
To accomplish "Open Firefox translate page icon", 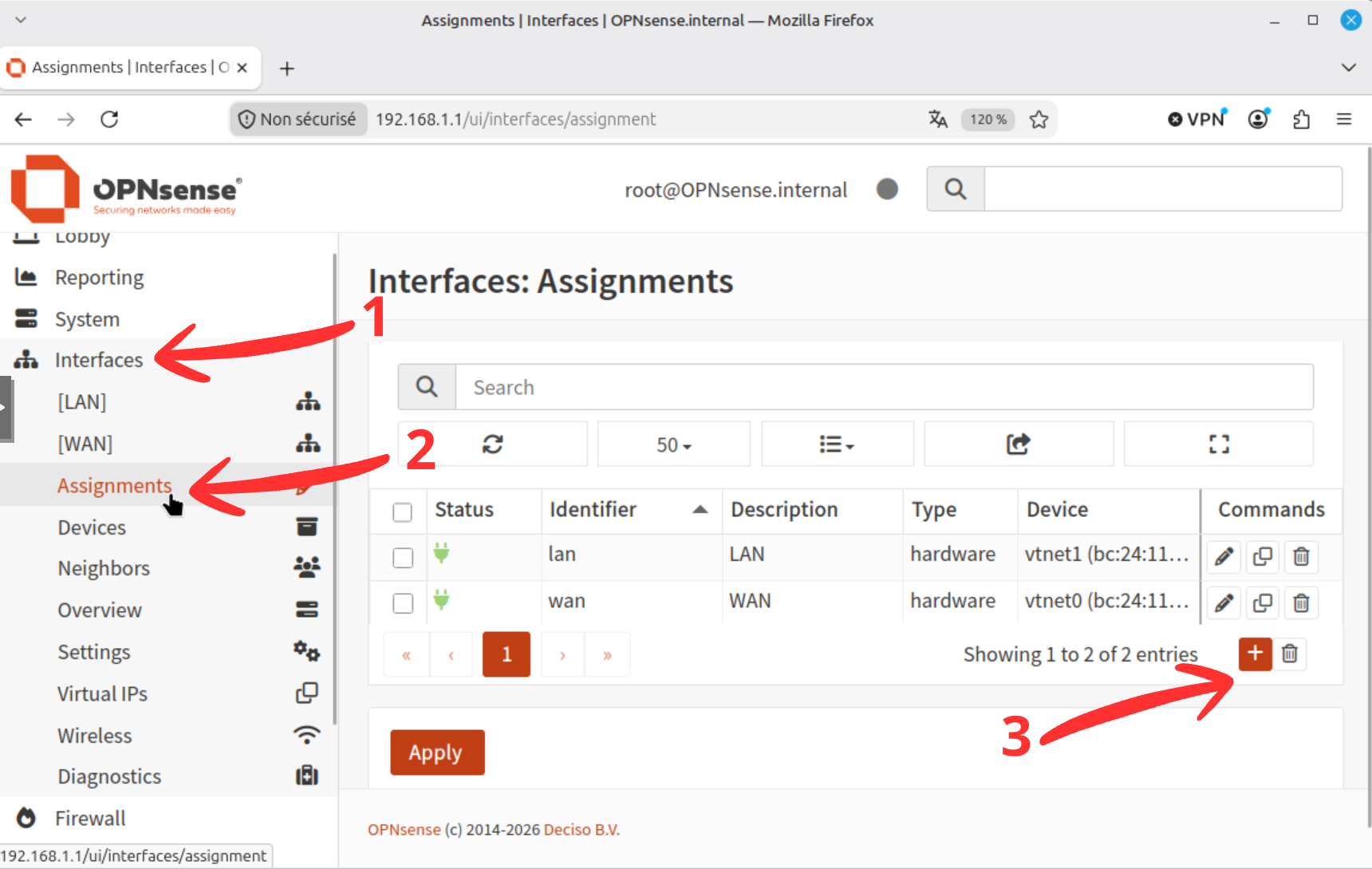I will click(x=938, y=119).
